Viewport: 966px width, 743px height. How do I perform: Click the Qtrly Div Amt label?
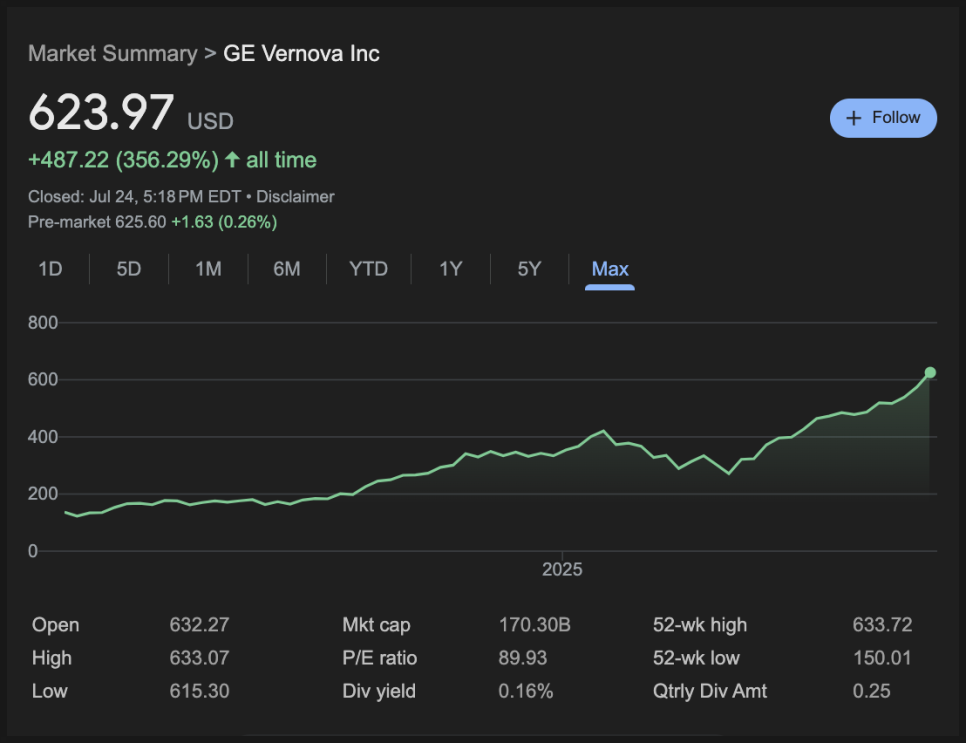click(710, 691)
